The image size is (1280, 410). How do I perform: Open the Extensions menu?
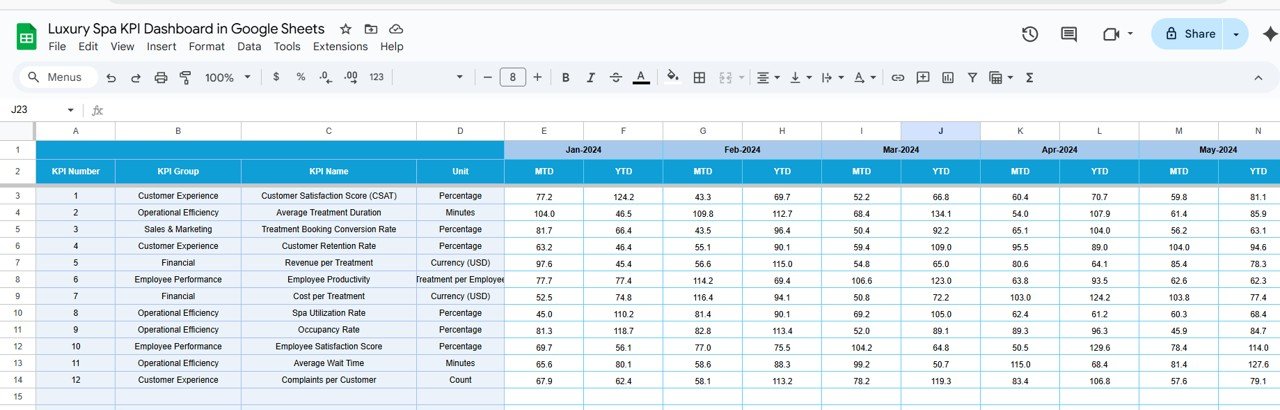point(340,46)
